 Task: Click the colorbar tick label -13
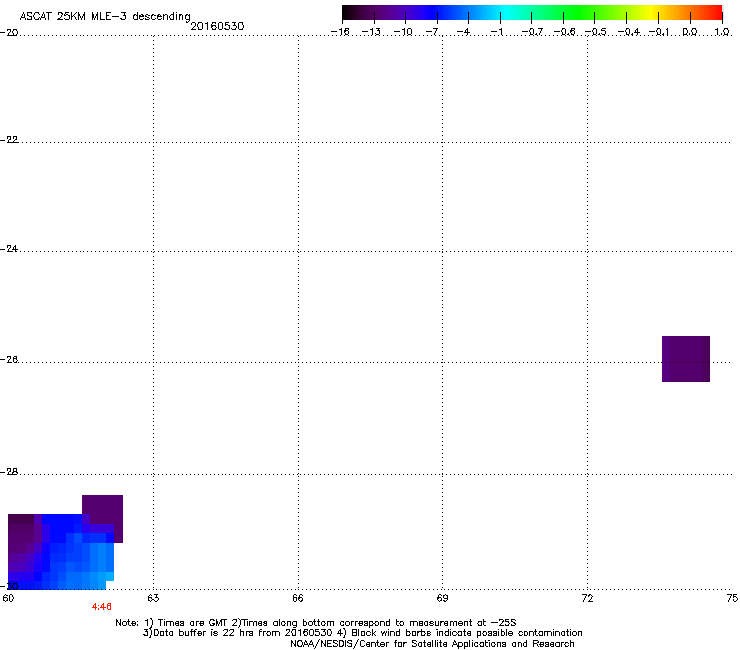coord(371,32)
